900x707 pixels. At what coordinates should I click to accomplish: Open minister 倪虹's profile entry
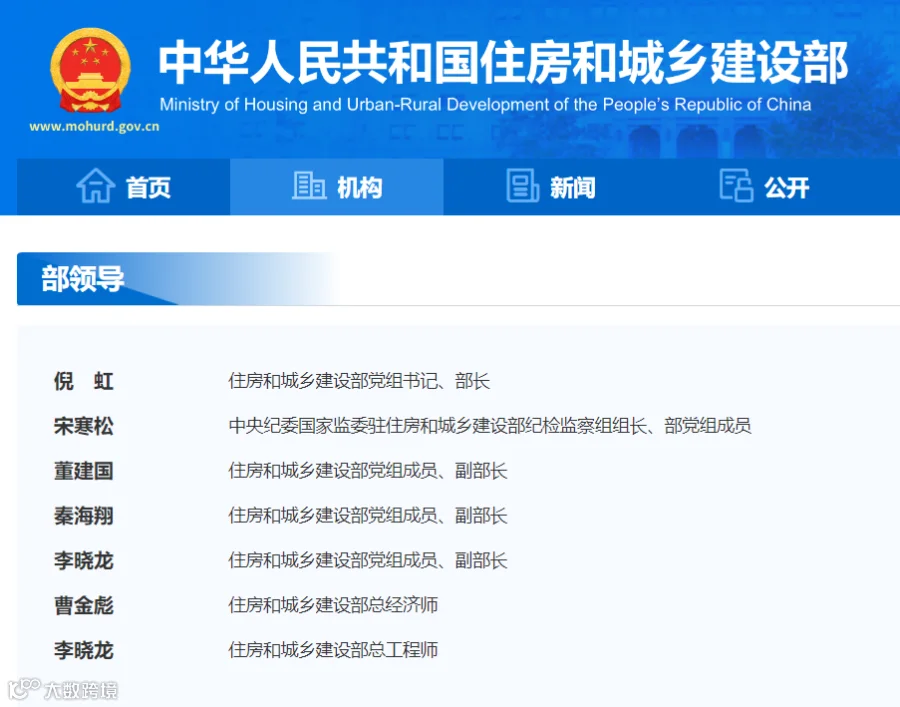click(x=84, y=381)
